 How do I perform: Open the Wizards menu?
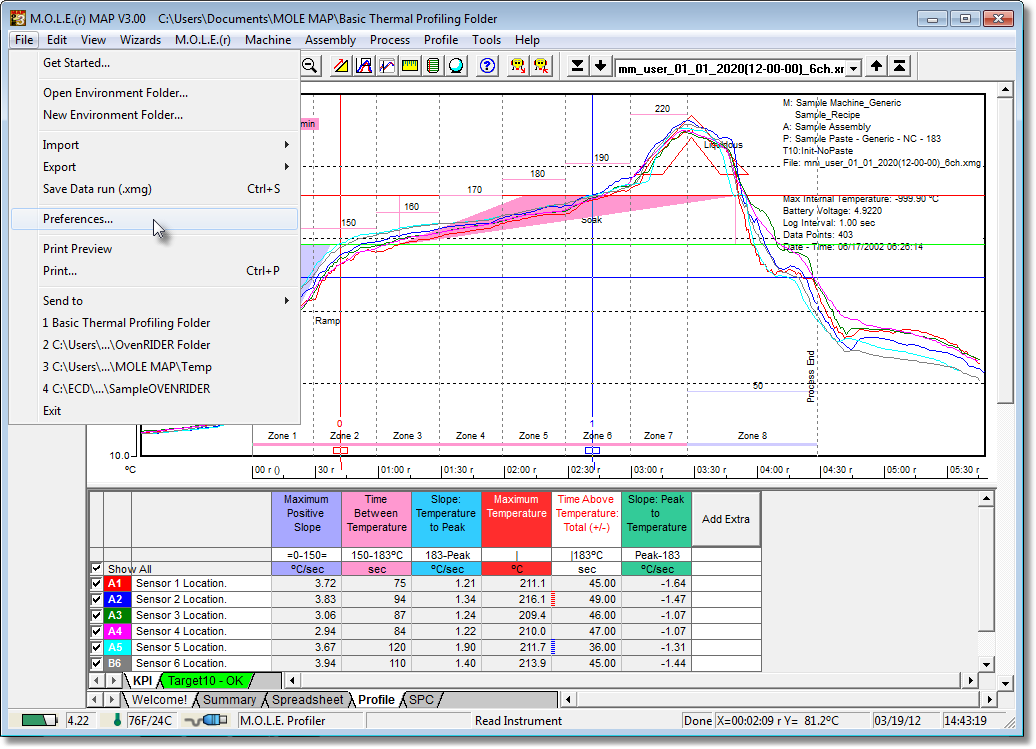[140, 40]
